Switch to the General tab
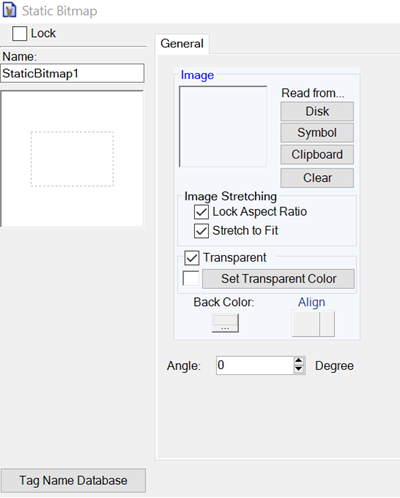 click(182, 44)
